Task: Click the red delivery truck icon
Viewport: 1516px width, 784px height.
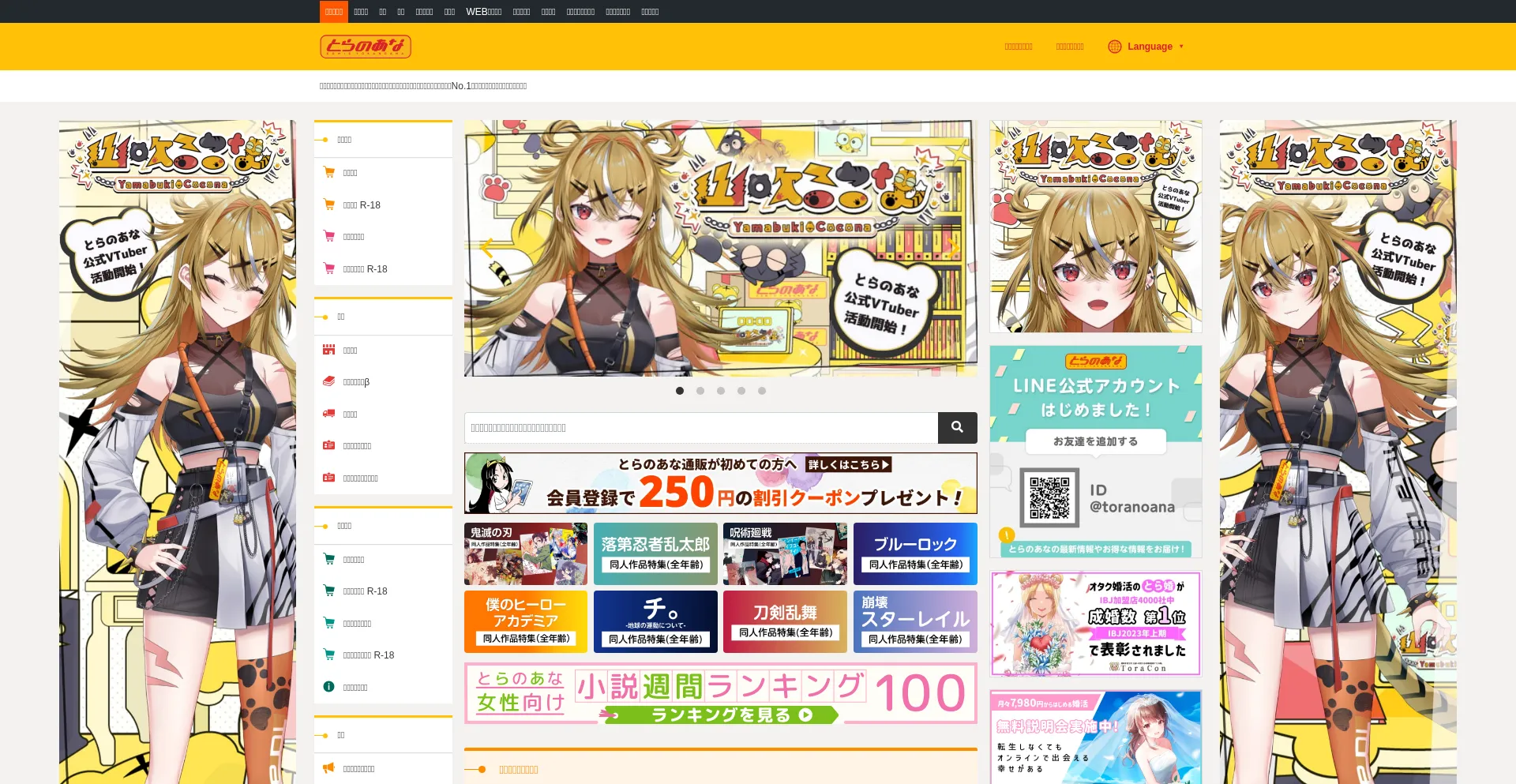Action: tap(329, 414)
